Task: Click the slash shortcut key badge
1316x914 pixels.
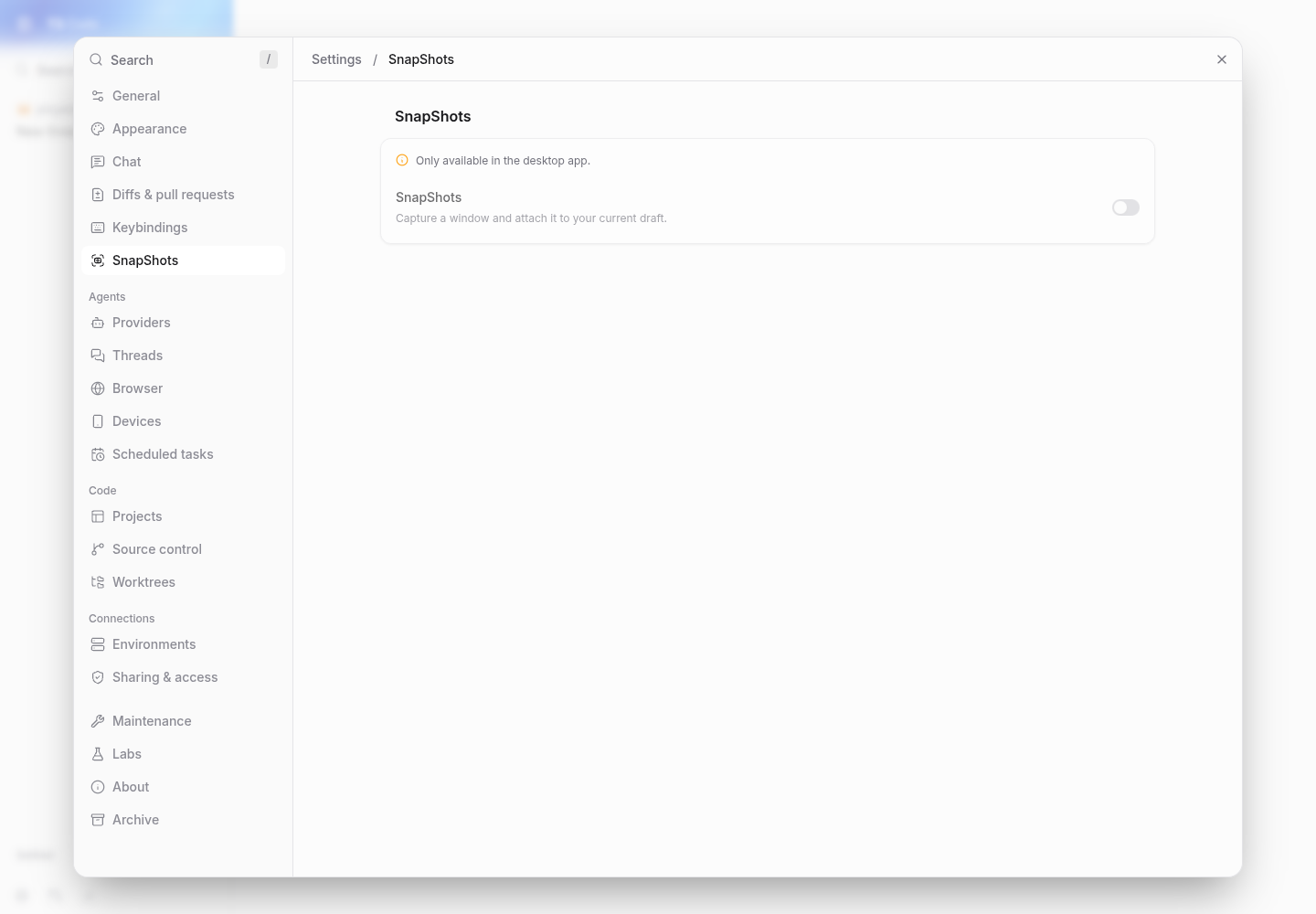Action: (x=269, y=59)
